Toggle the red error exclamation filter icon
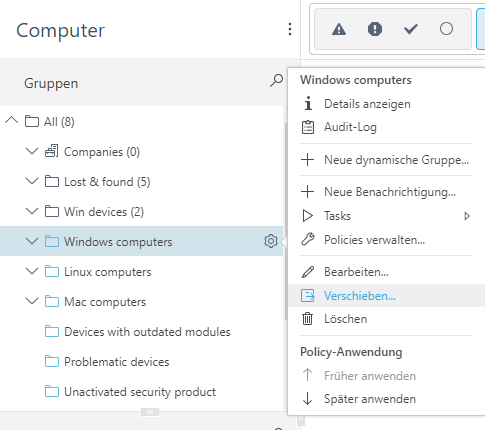 (x=375, y=29)
